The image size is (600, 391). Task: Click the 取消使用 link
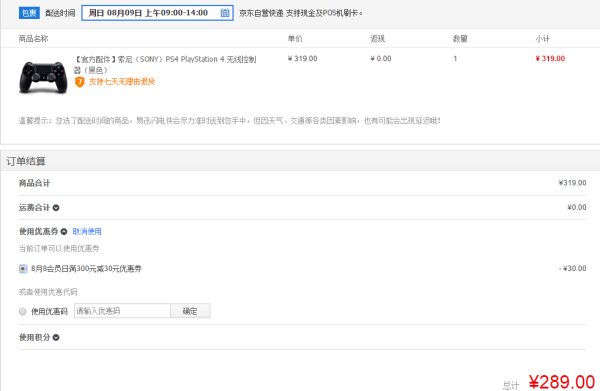coord(87,231)
